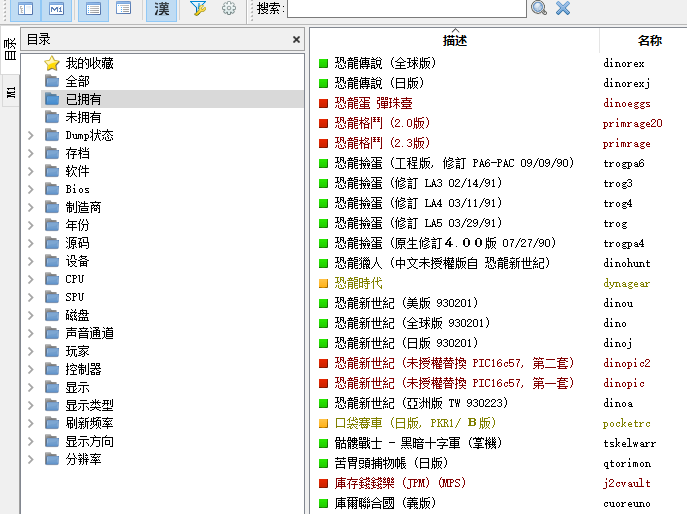Click inside the 搜索 search field
699x519 pixels.
click(x=405, y=8)
